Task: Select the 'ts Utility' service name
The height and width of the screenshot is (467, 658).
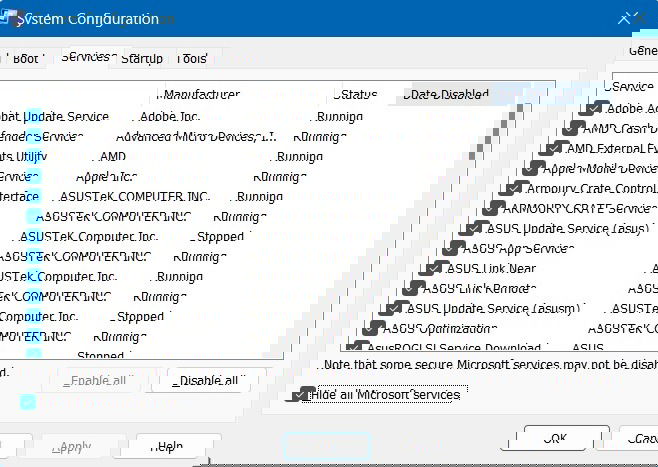Action: [24, 157]
